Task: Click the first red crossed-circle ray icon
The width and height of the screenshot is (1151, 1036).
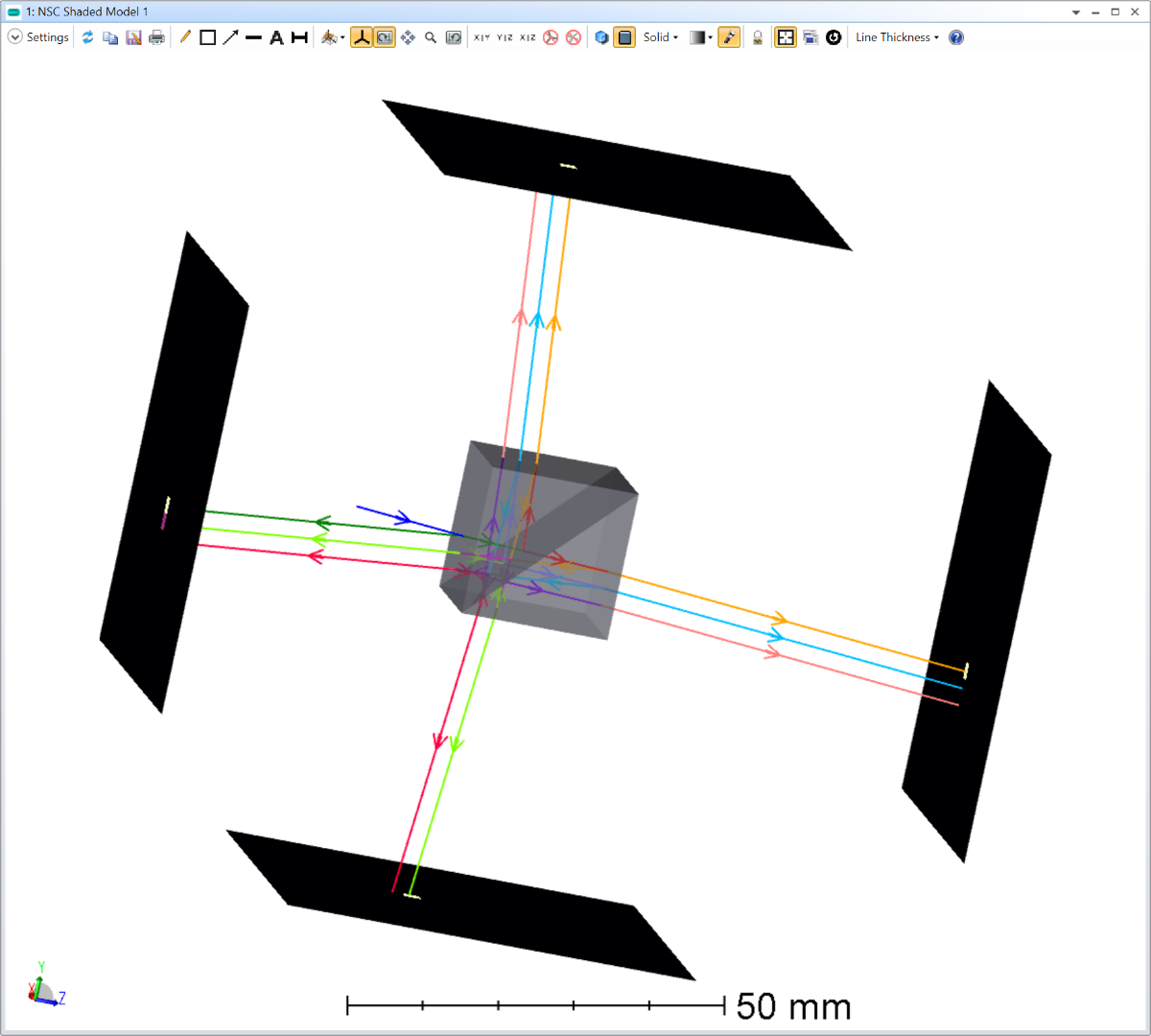Action: click(x=551, y=37)
